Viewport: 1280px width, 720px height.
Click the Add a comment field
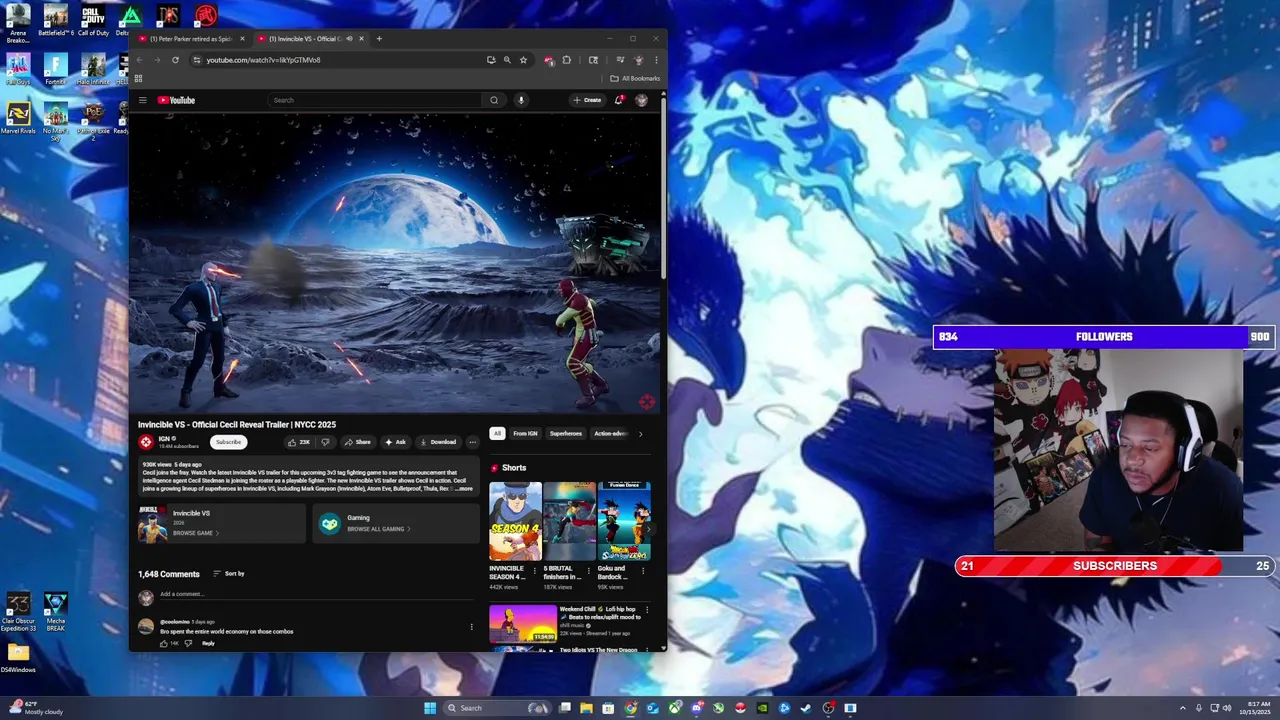[318, 594]
